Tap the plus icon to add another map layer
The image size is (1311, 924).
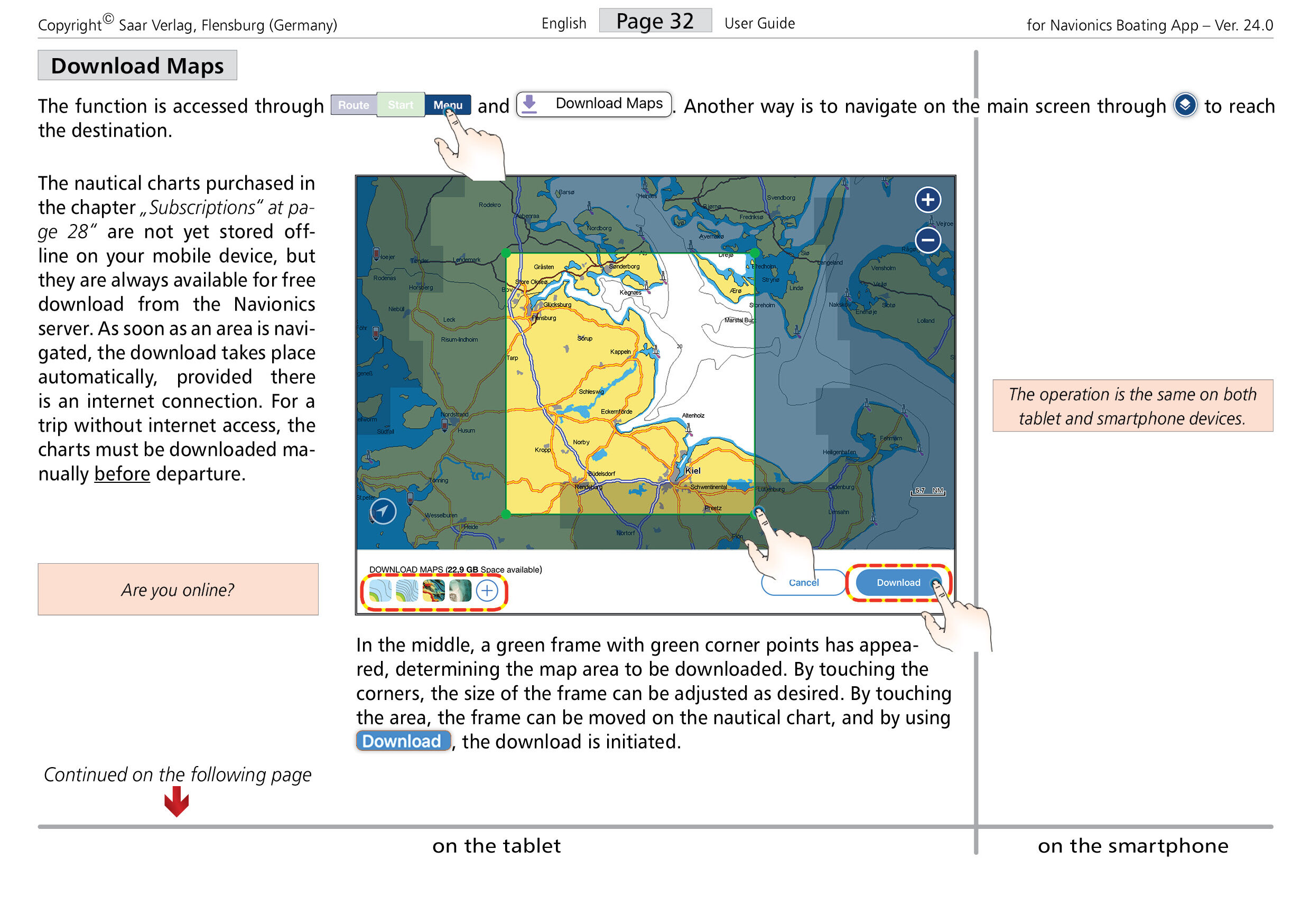(x=488, y=591)
